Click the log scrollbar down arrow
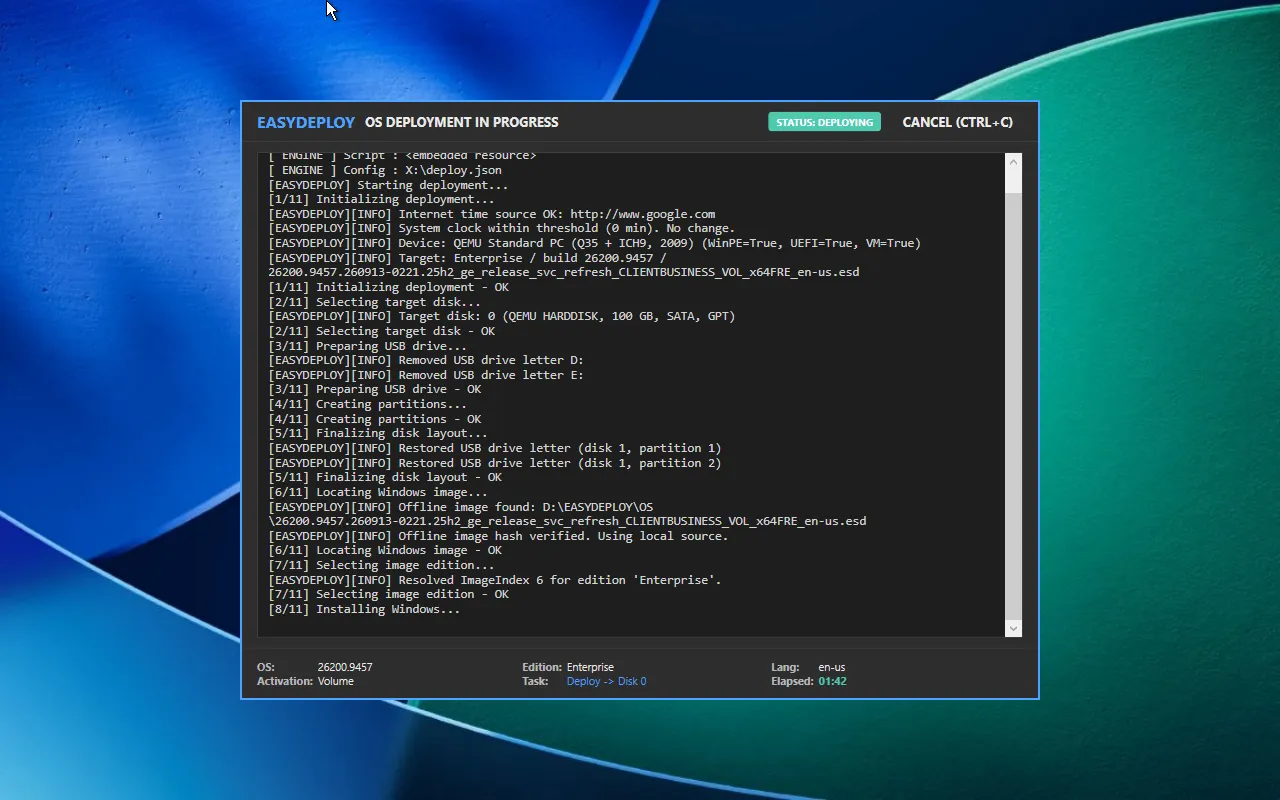 (x=1014, y=628)
